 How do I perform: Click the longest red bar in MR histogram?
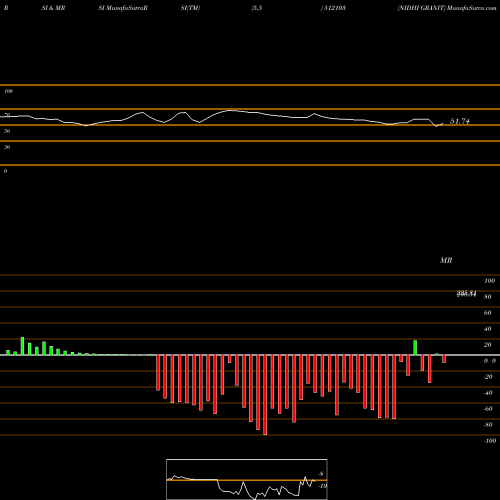pyautogui.click(x=265, y=395)
